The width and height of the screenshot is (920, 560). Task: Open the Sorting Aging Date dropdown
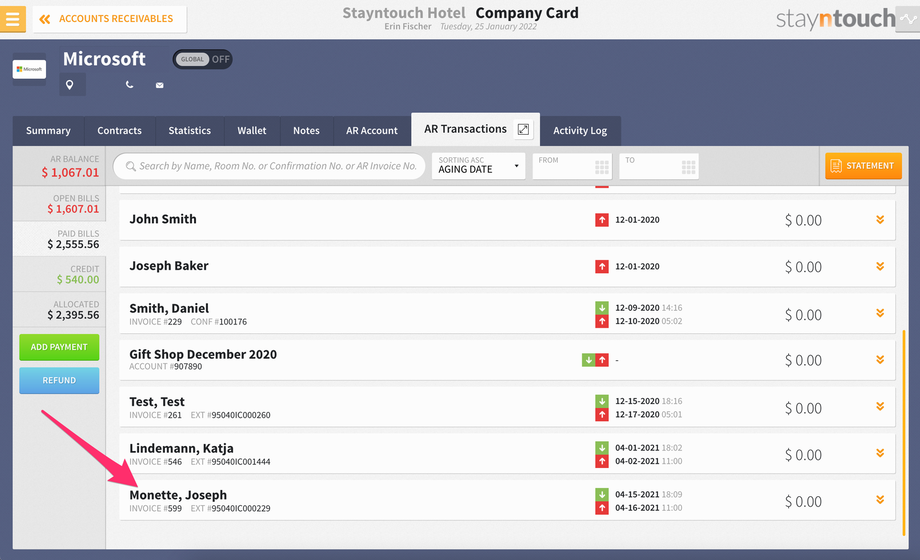[478, 166]
